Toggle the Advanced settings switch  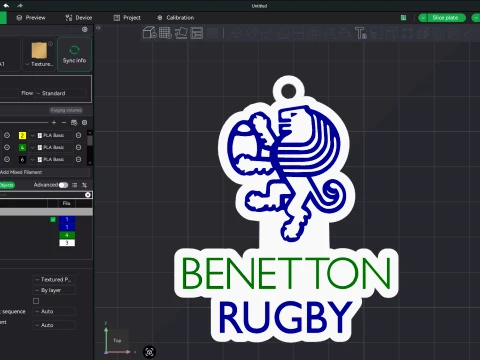pos(63,185)
